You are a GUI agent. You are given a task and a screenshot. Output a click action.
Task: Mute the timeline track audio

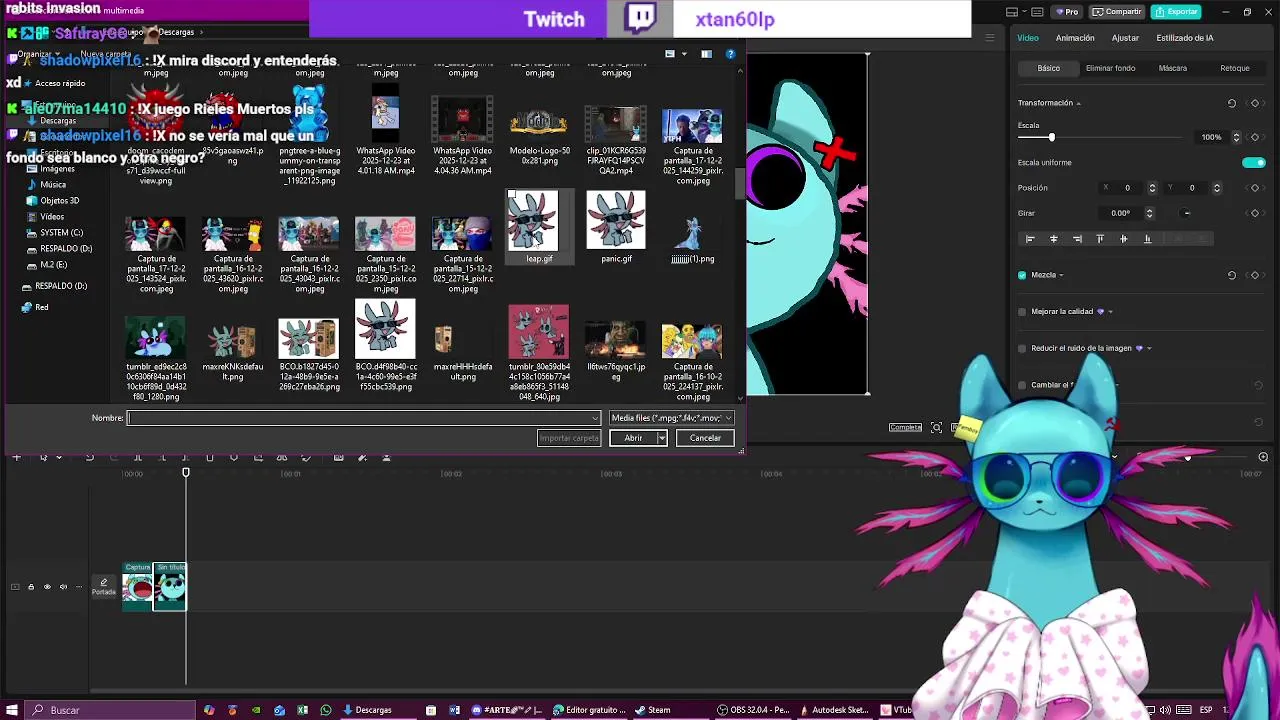click(63, 587)
